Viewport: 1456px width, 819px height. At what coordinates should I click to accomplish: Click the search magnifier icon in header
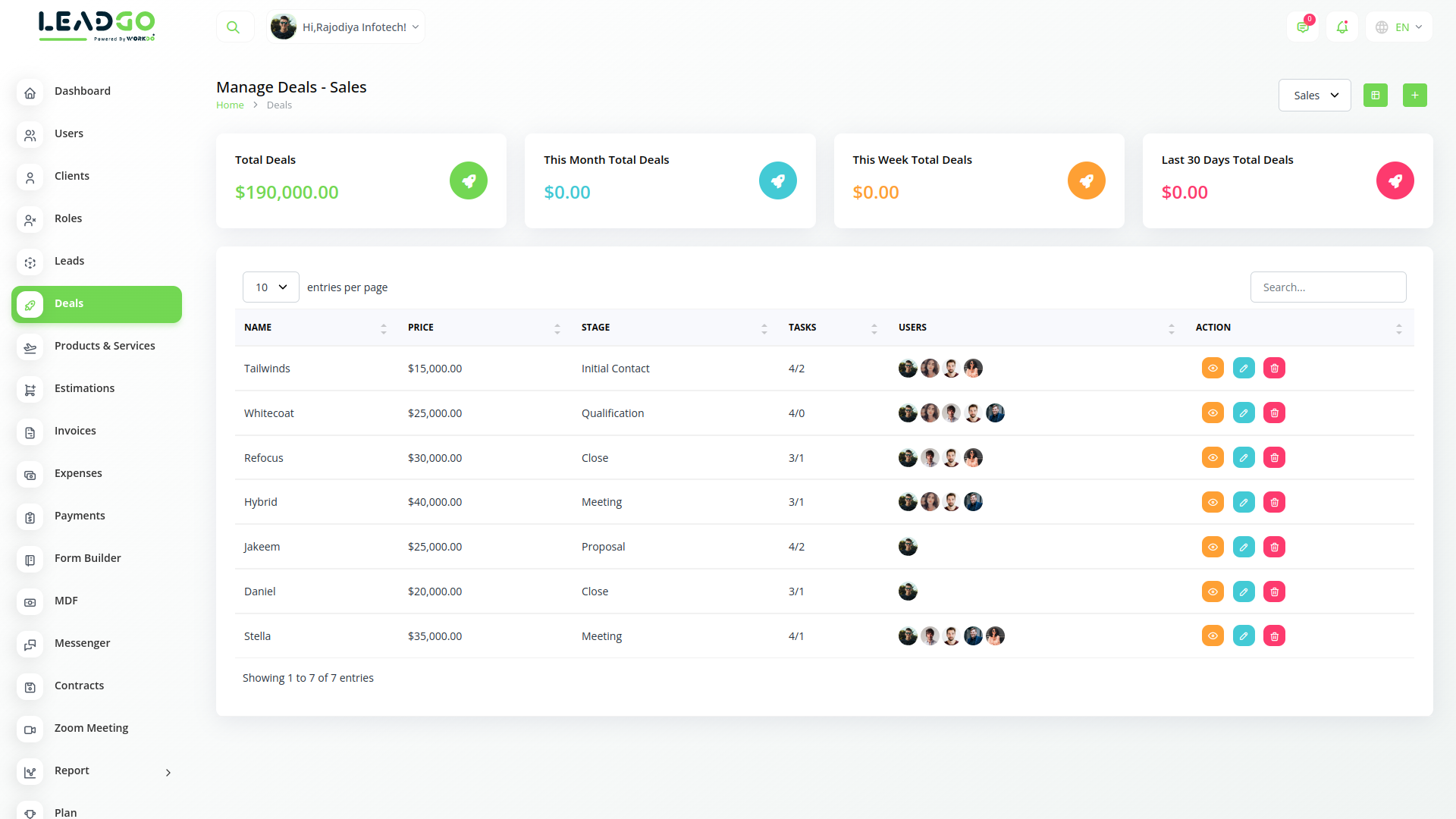pyautogui.click(x=234, y=27)
